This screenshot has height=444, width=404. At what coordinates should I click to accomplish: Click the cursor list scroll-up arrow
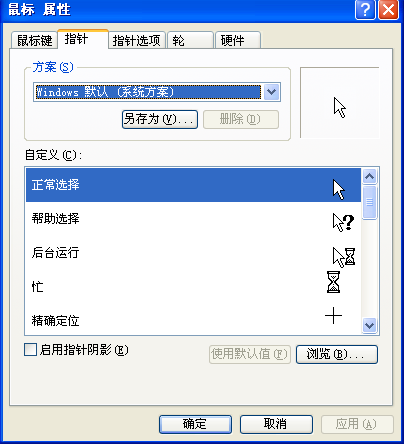369,176
